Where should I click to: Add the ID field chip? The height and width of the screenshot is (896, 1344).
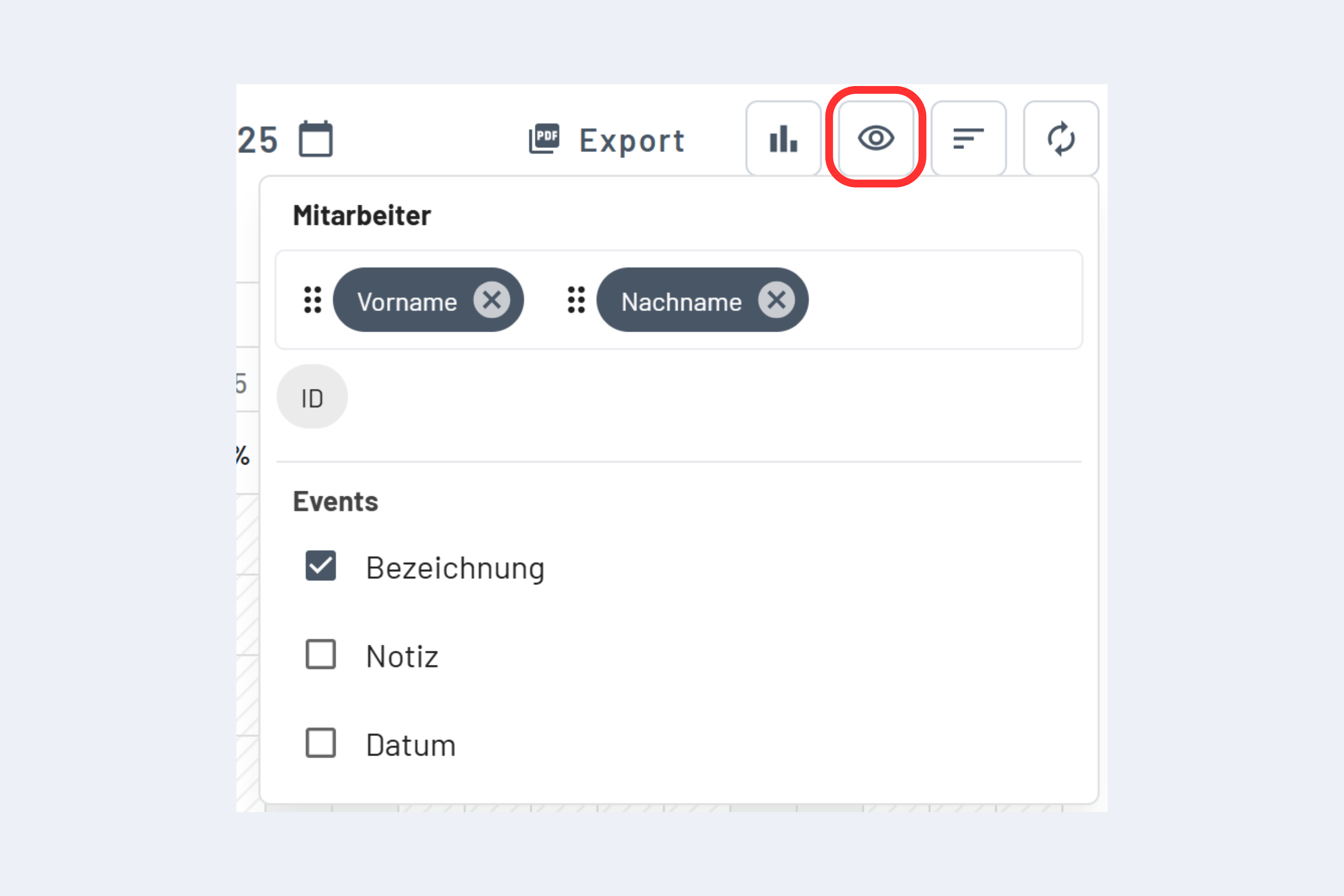[312, 396]
